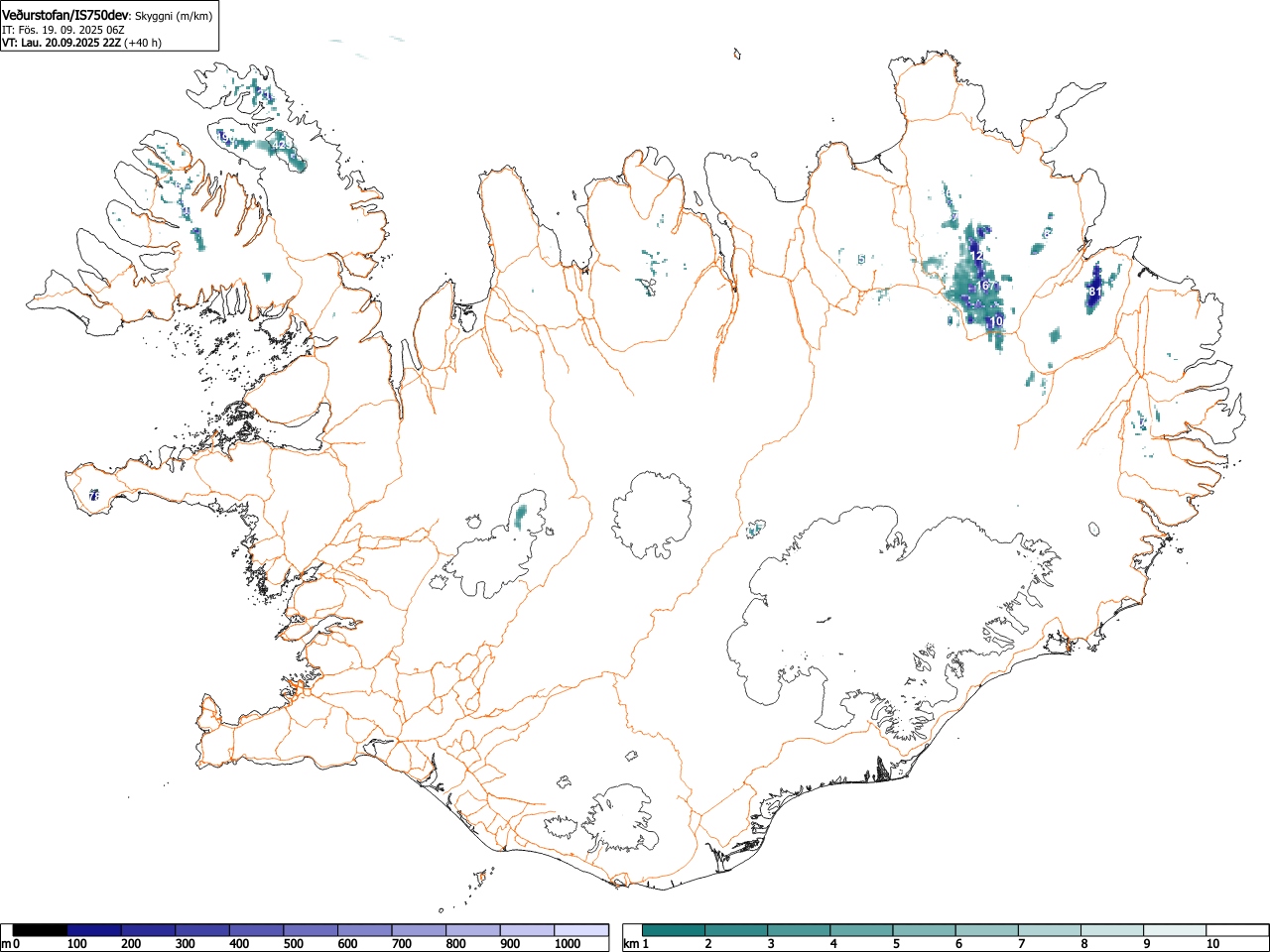Click the 2–3 km legend swatch
The height and width of the screenshot is (952, 1270).
tap(736, 930)
